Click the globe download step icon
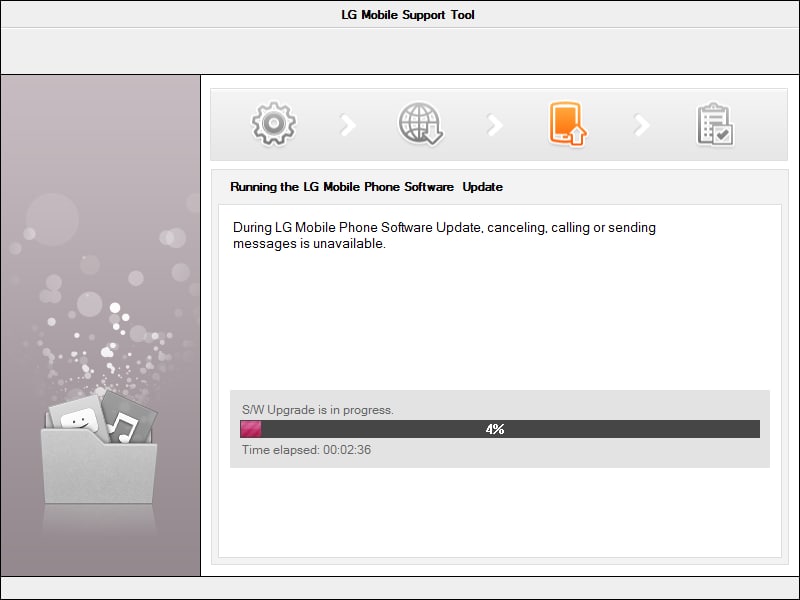The width and height of the screenshot is (800, 600). [x=421, y=124]
